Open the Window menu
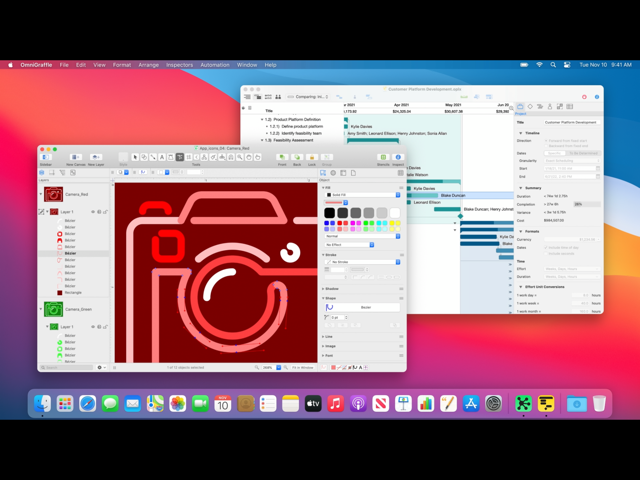The image size is (640, 480). [247, 65]
